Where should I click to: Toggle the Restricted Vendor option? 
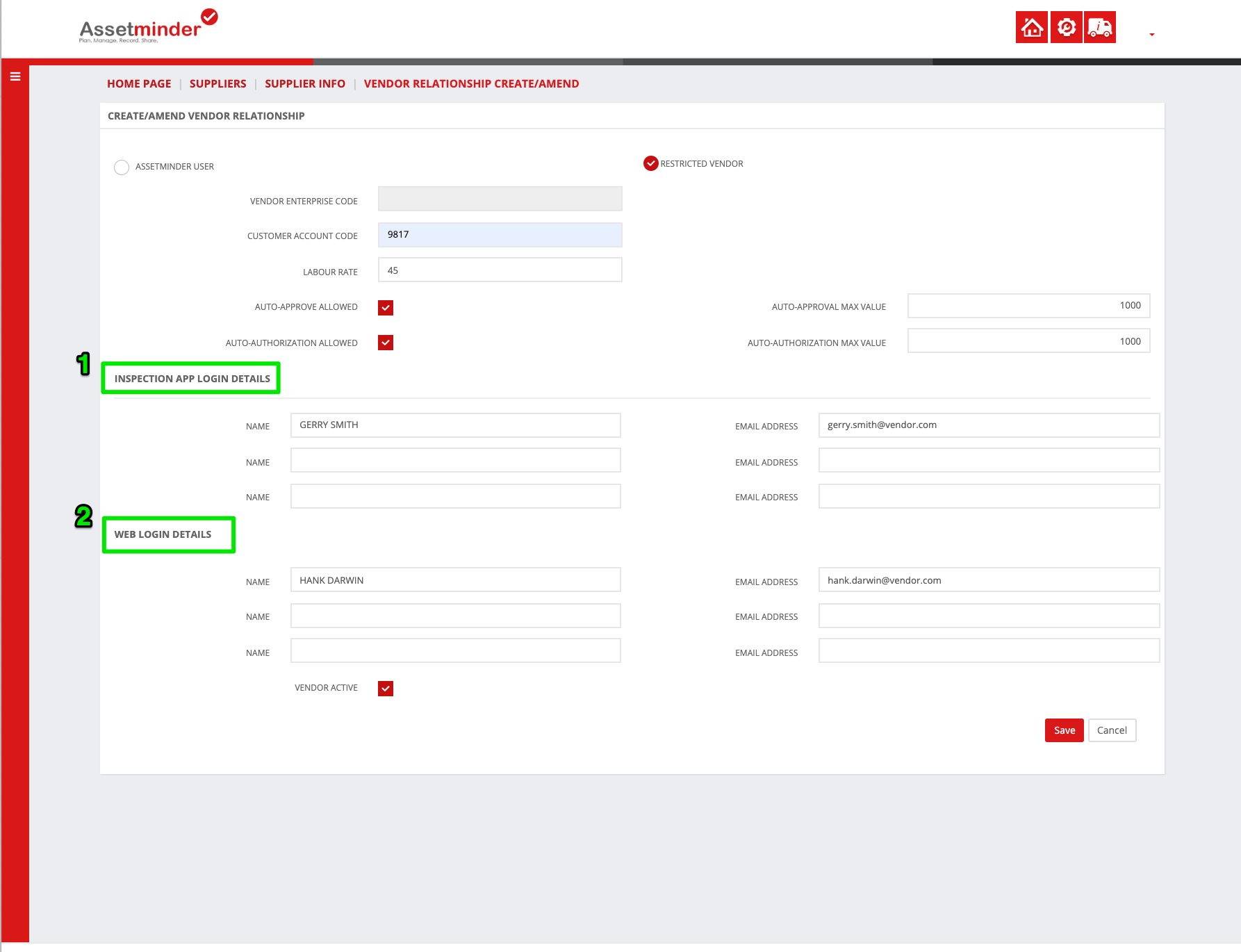(651, 163)
